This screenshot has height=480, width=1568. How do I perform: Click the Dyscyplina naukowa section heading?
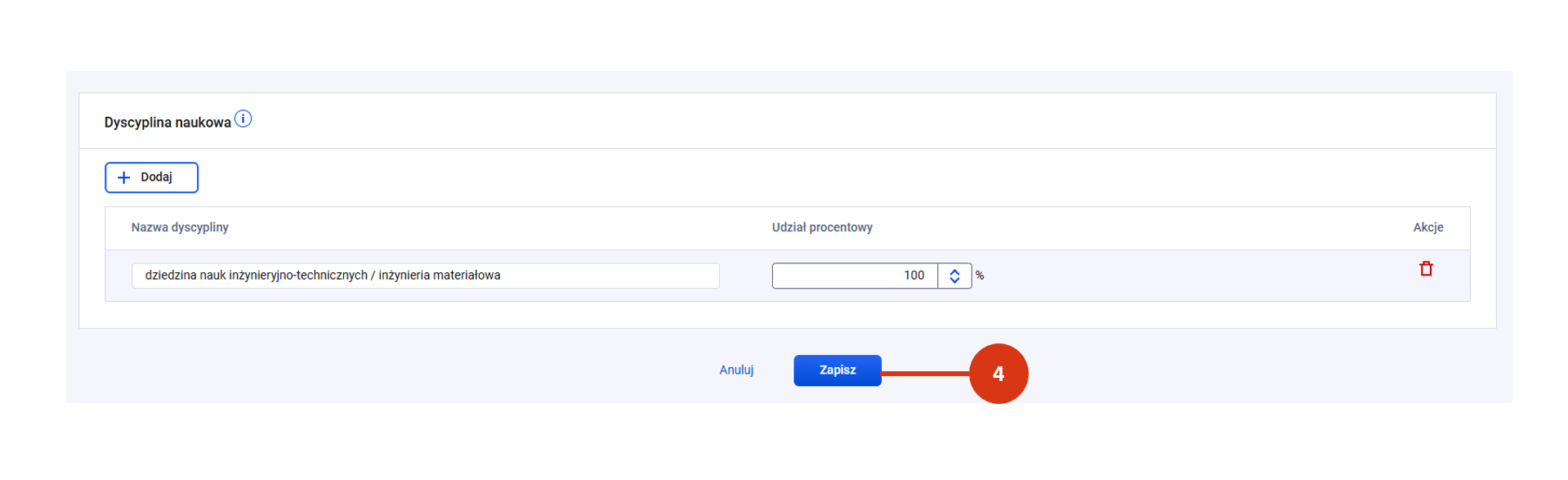click(168, 123)
